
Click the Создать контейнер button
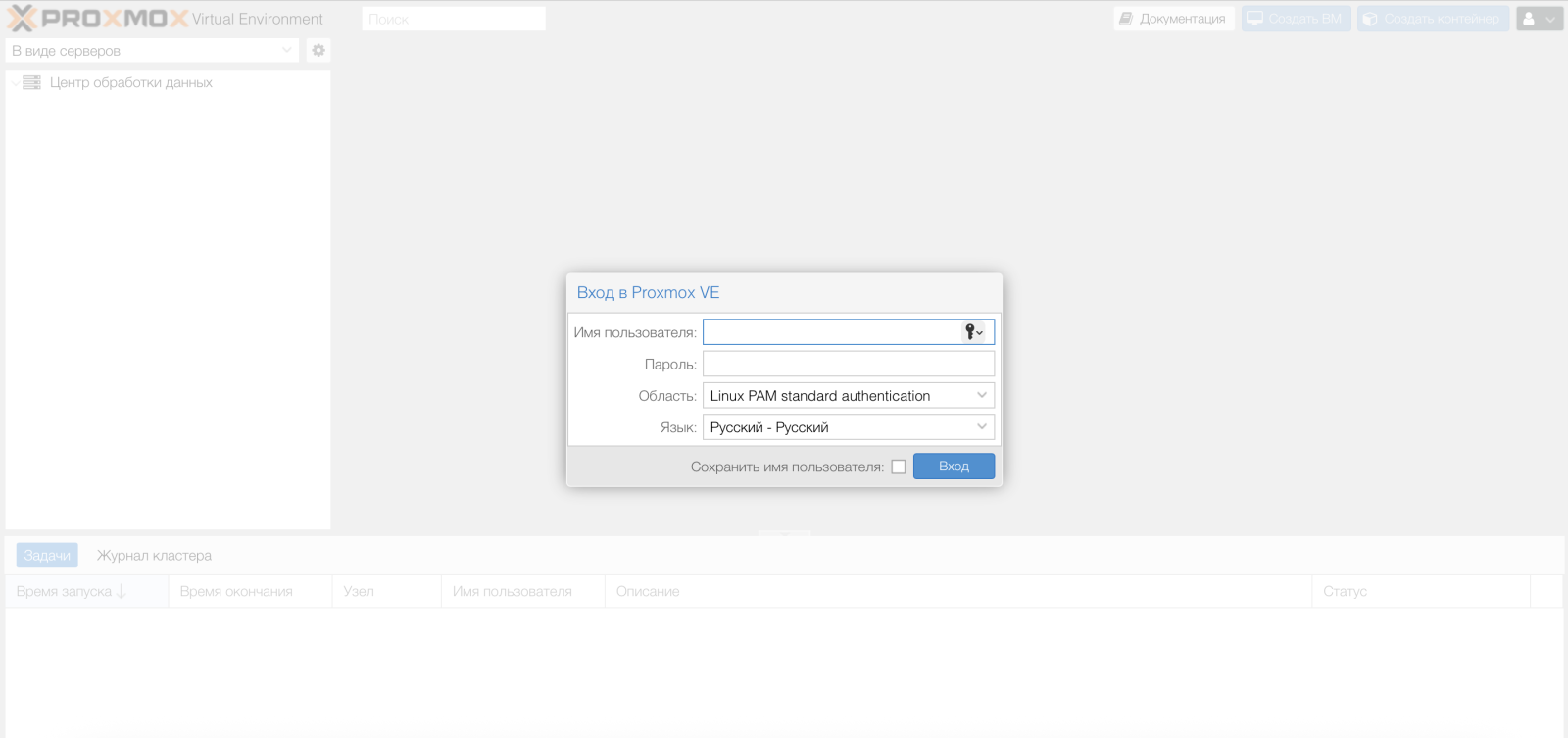[x=1433, y=19]
